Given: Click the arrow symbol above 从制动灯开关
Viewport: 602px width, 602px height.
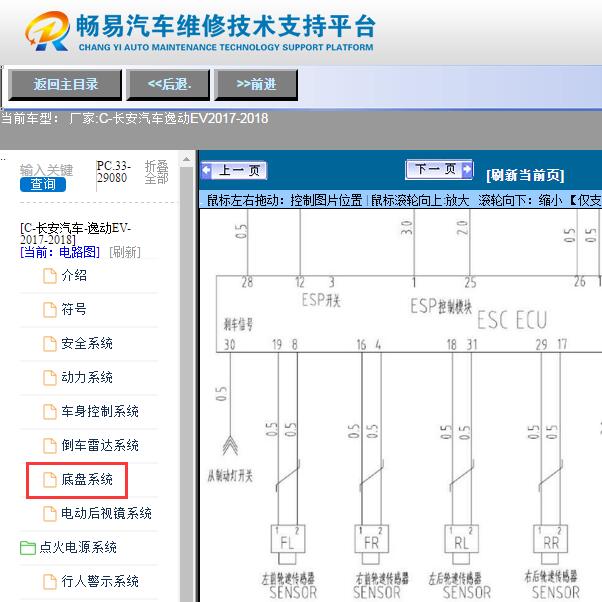Looking at the screenshot, I should (230, 445).
